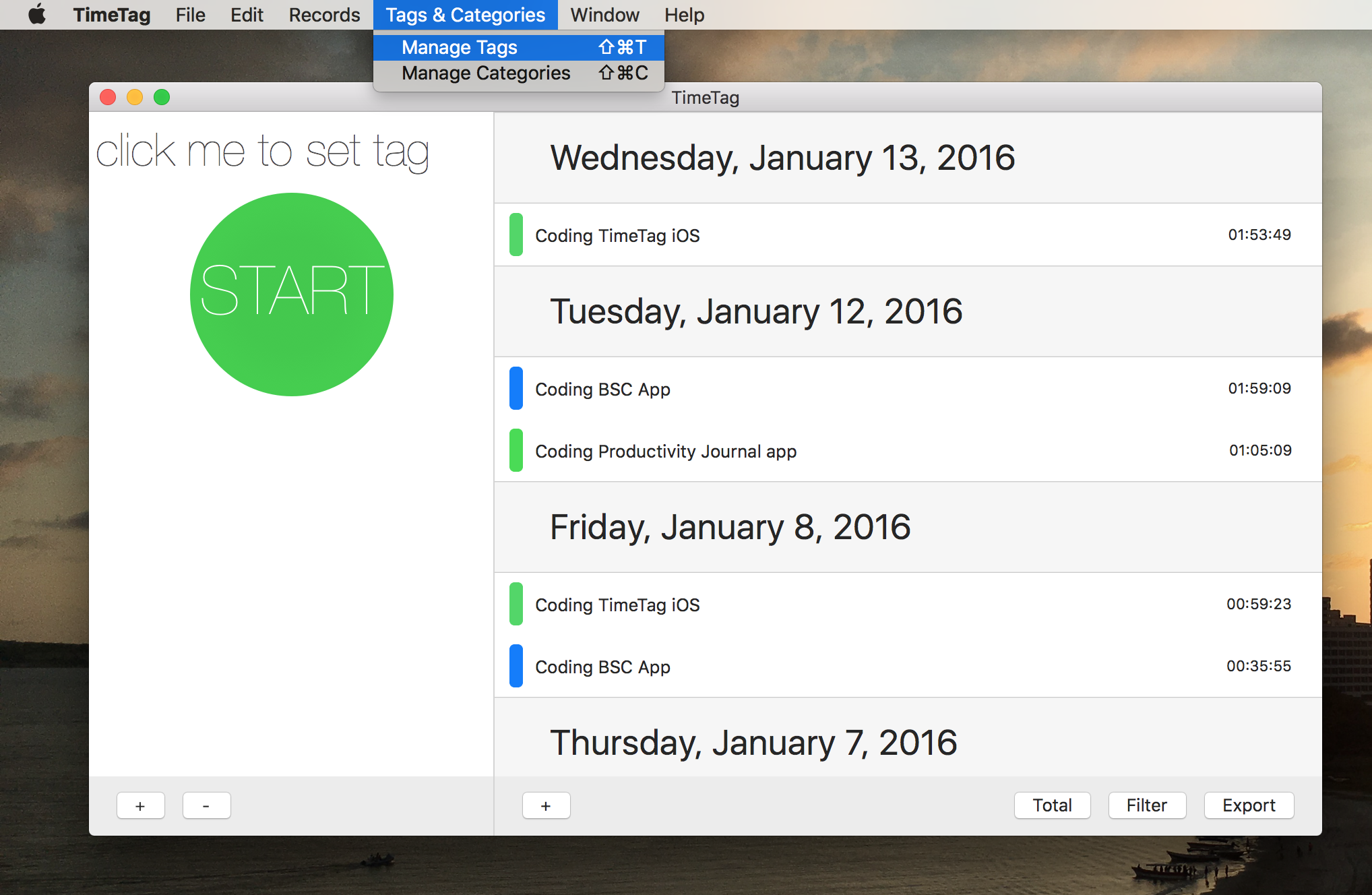Close the TimeTag window with red button
Image resolution: width=1372 pixels, height=895 pixels.
pos(108,97)
